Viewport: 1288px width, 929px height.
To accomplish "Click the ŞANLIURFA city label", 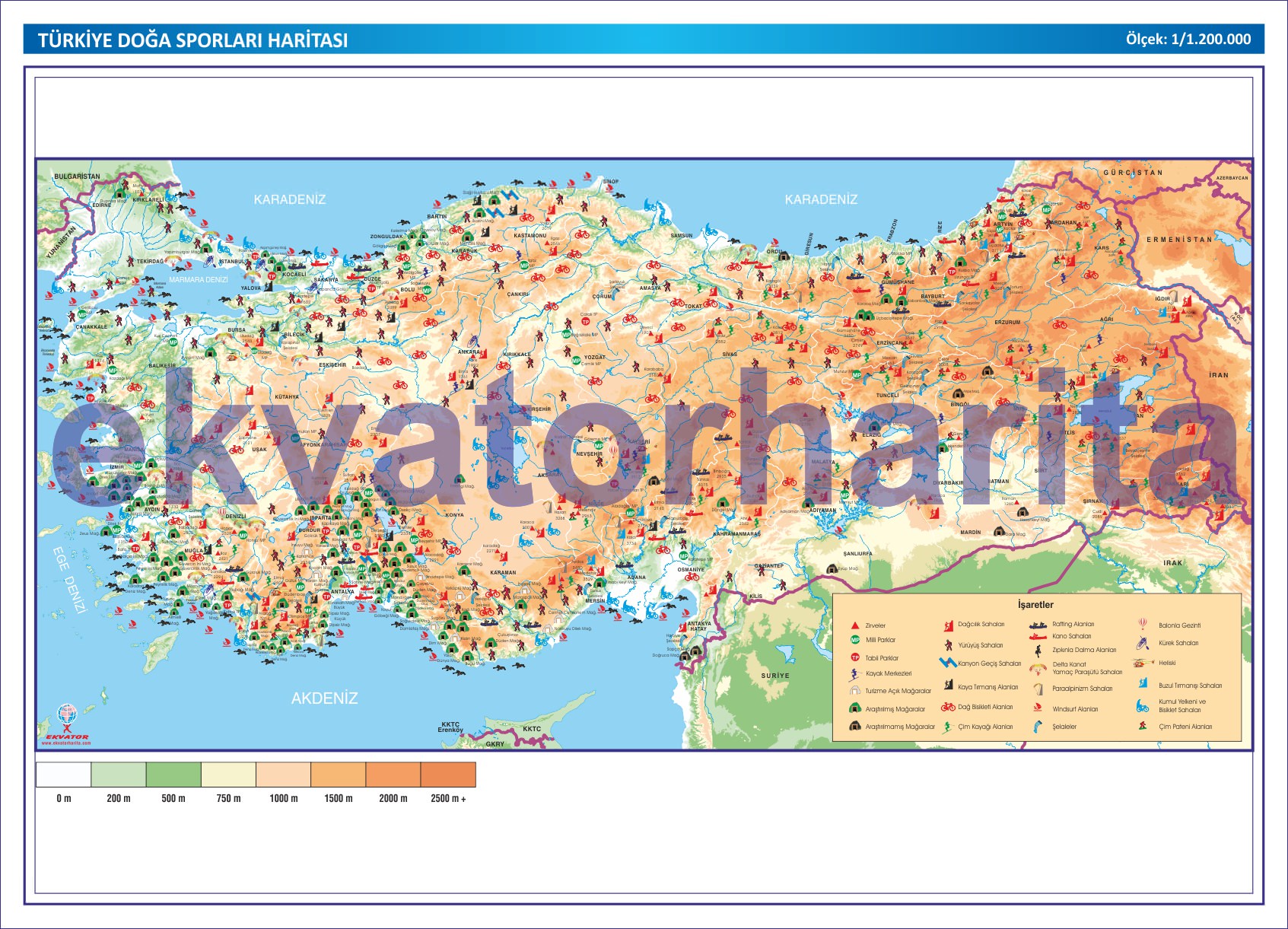I will pos(857,554).
